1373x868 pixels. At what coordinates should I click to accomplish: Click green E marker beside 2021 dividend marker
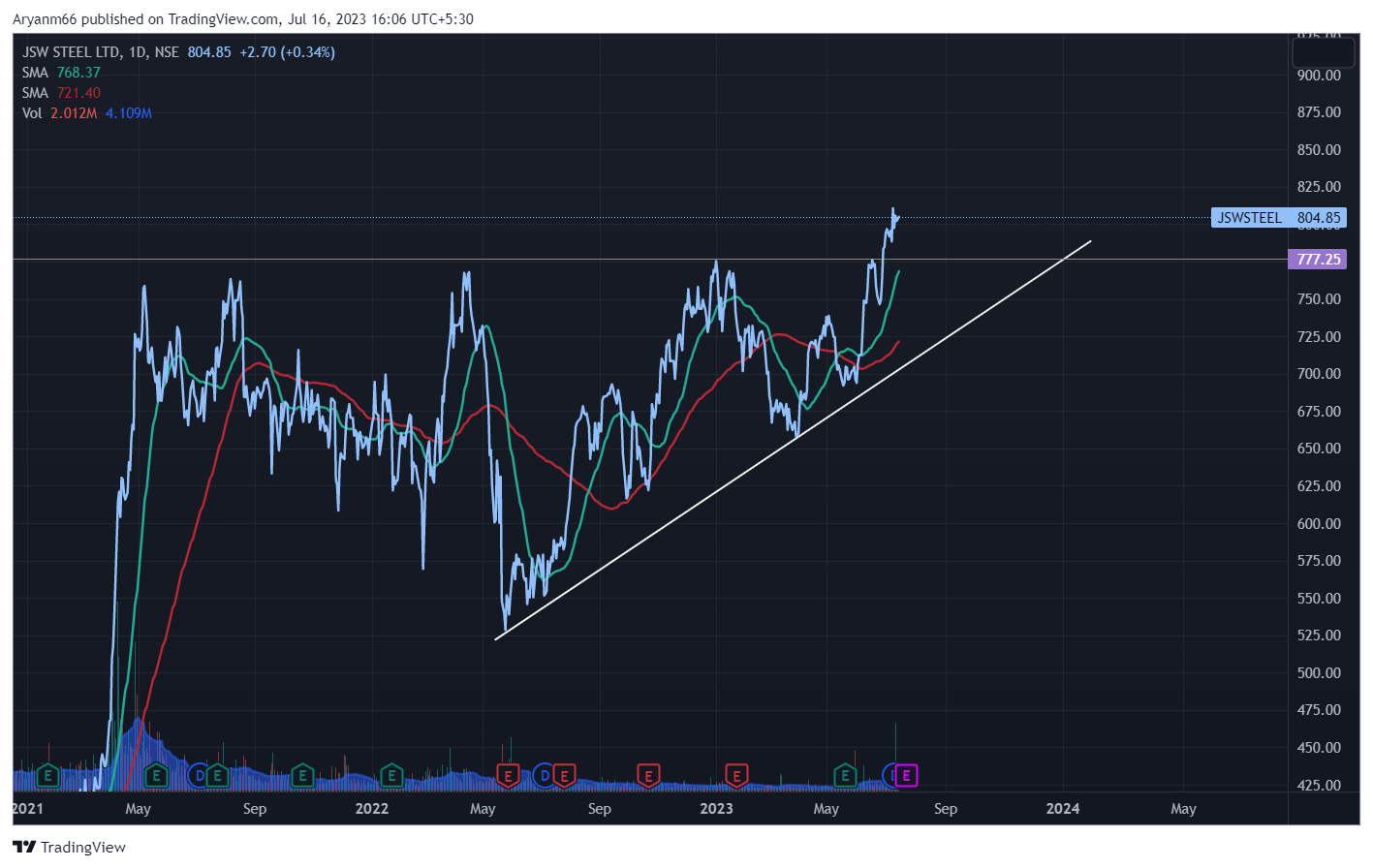pyautogui.click(x=217, y=776)
